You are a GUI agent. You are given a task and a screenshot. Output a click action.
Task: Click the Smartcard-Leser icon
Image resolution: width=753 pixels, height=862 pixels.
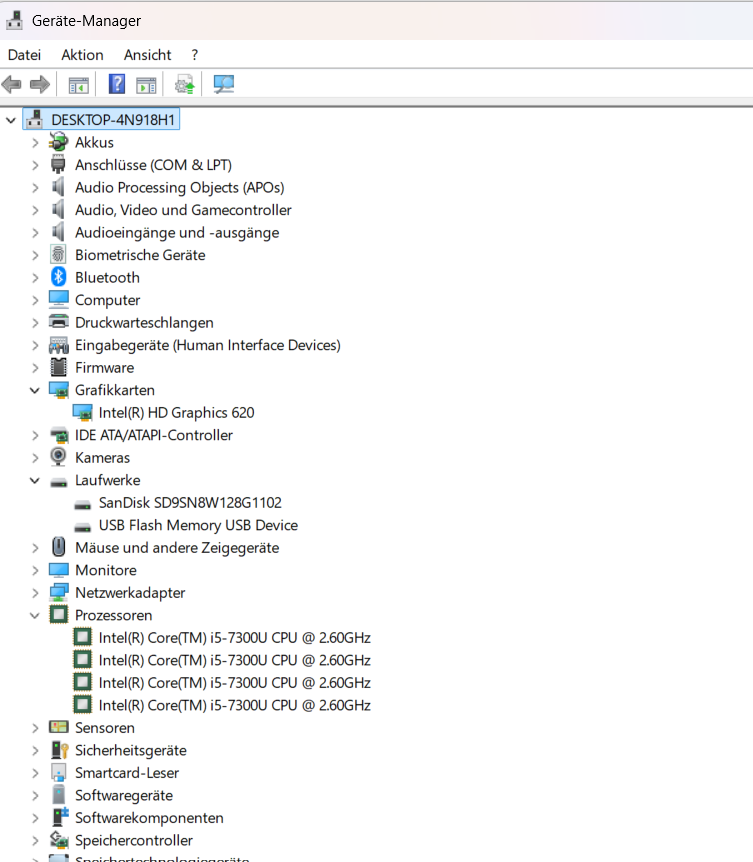tap(58, 772)
